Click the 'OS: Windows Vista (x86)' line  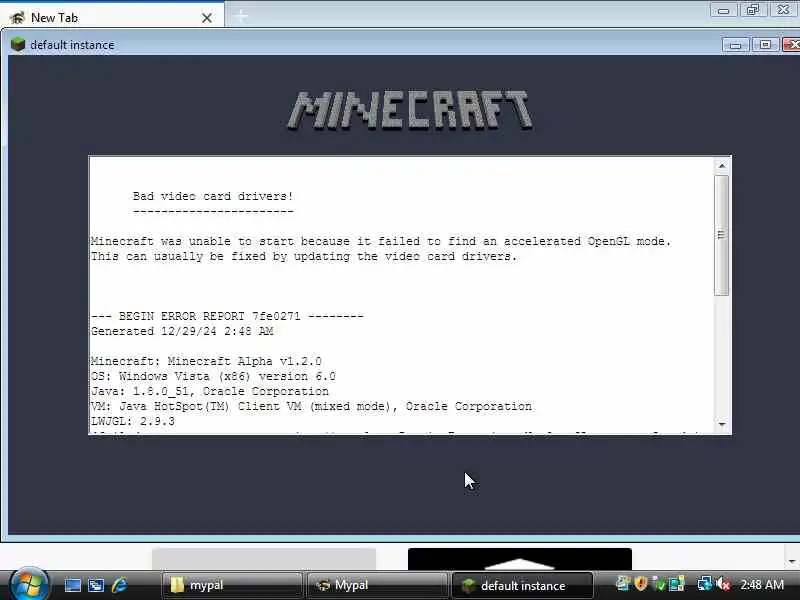[x=213, y=377]
